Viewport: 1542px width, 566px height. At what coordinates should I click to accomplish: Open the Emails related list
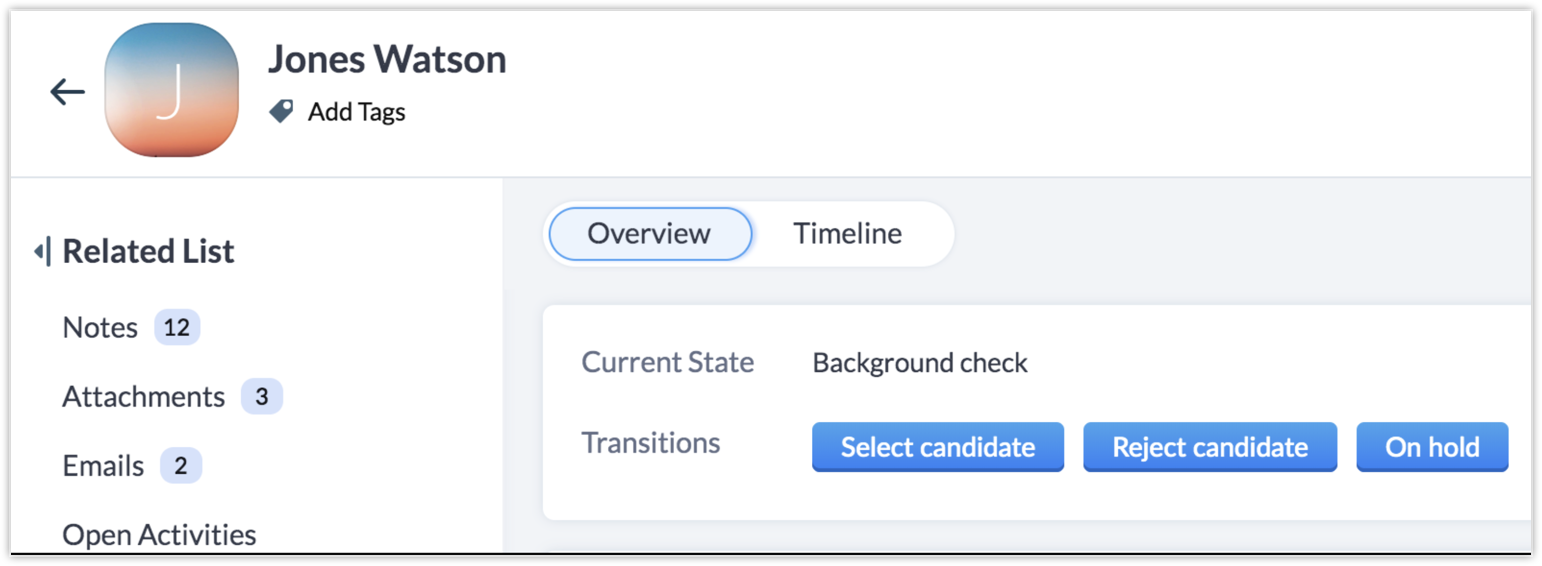103,466
